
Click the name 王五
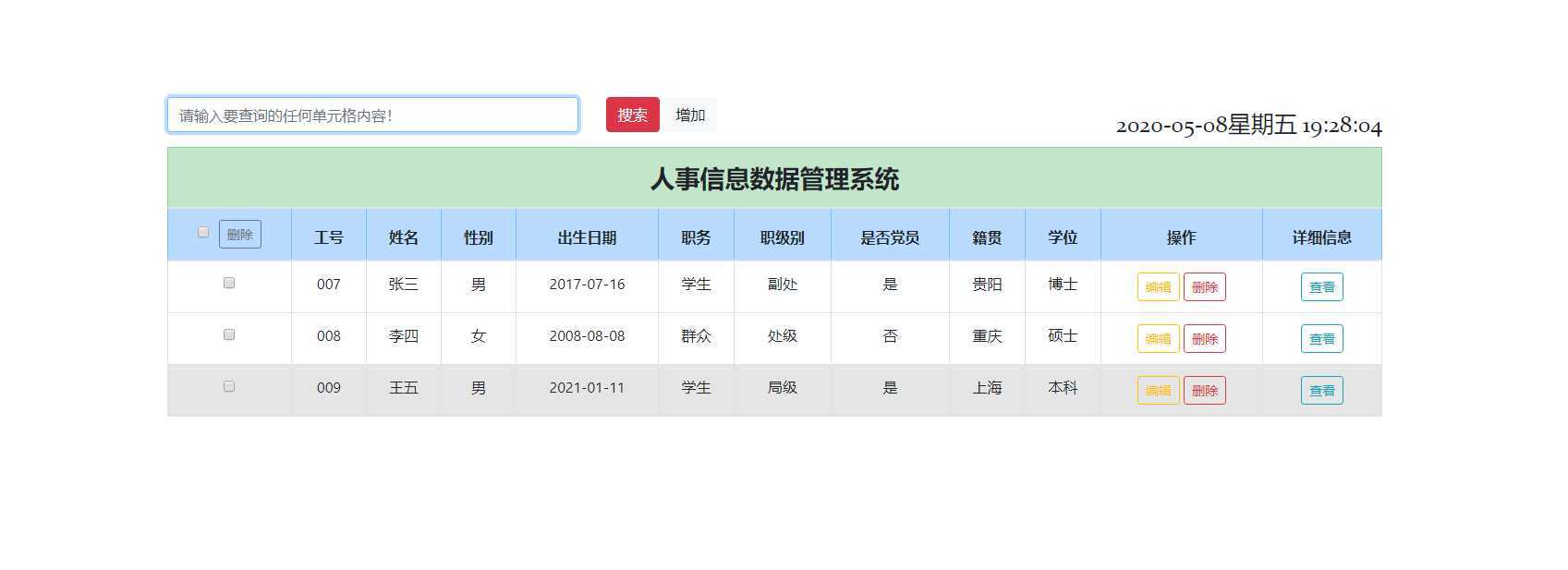pos(404,388)
